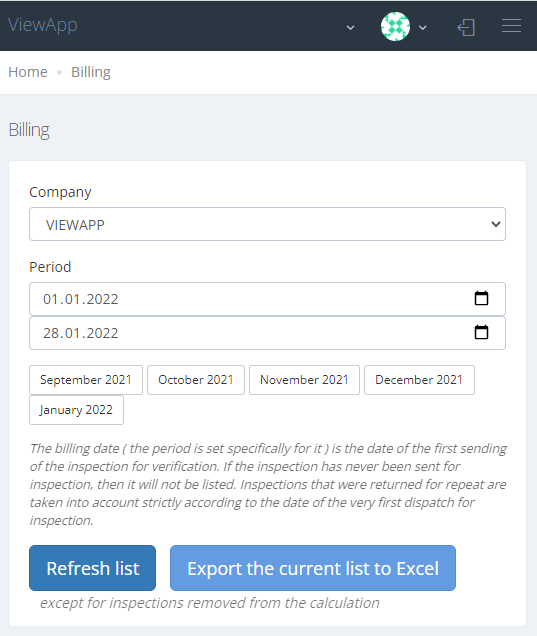The image size is (537, 636).
Task: Open calendar picker for start date
Action: tap(481, 299)
